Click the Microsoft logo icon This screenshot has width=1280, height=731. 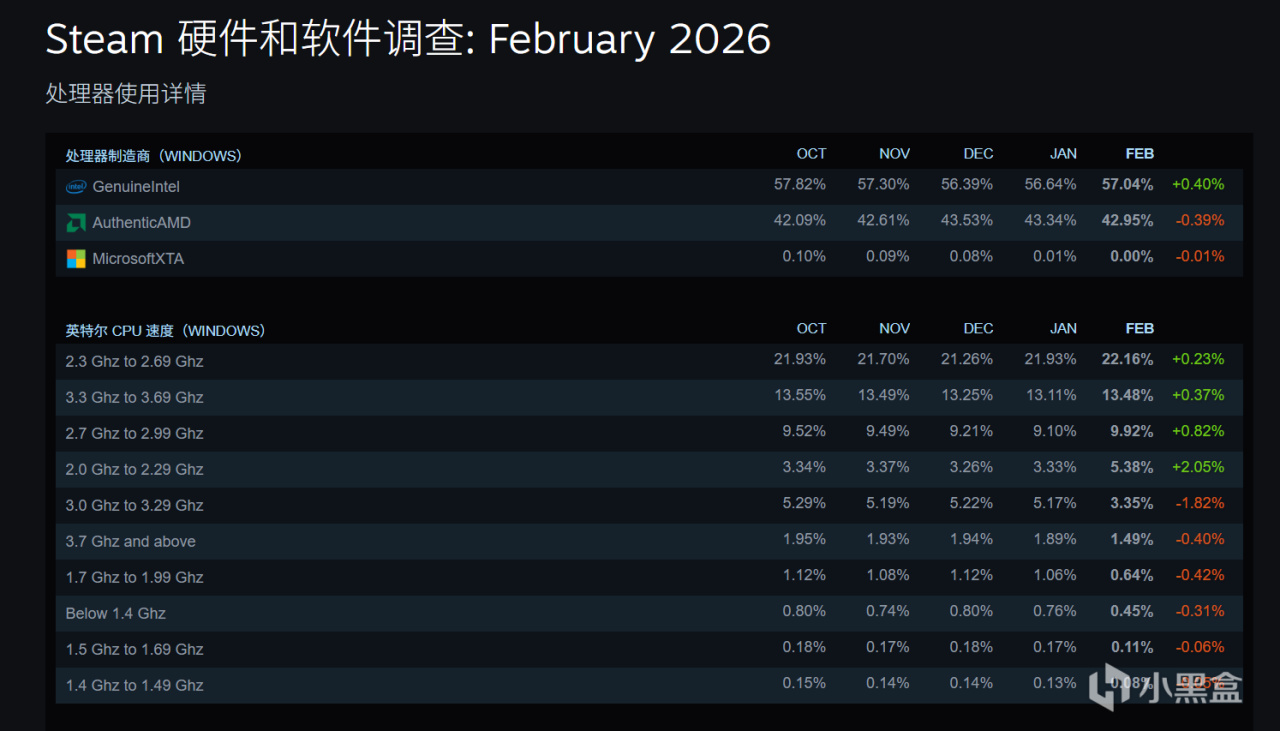point(76,259)
